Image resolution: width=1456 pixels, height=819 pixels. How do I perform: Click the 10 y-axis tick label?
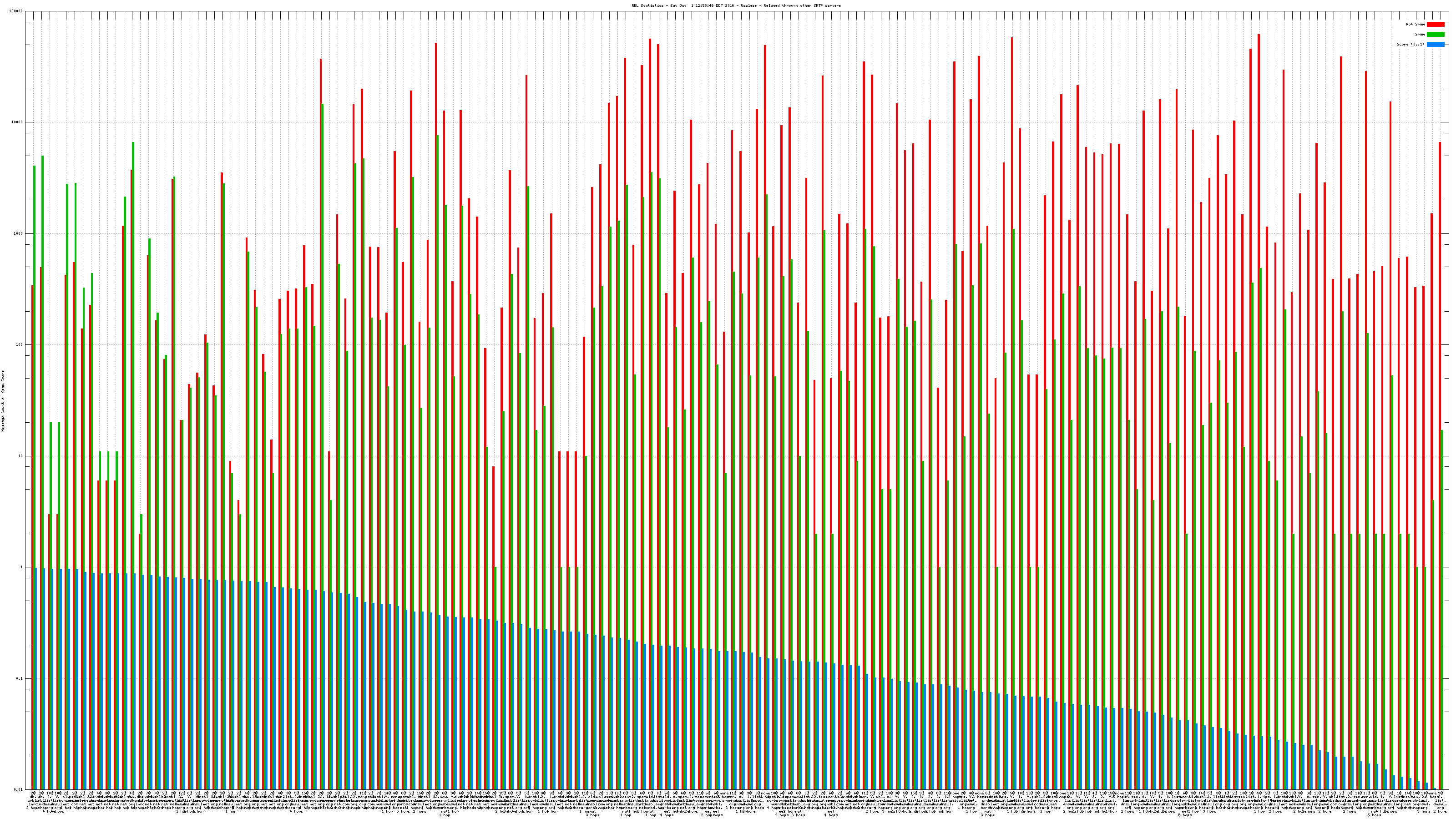(x=21, y=456)
